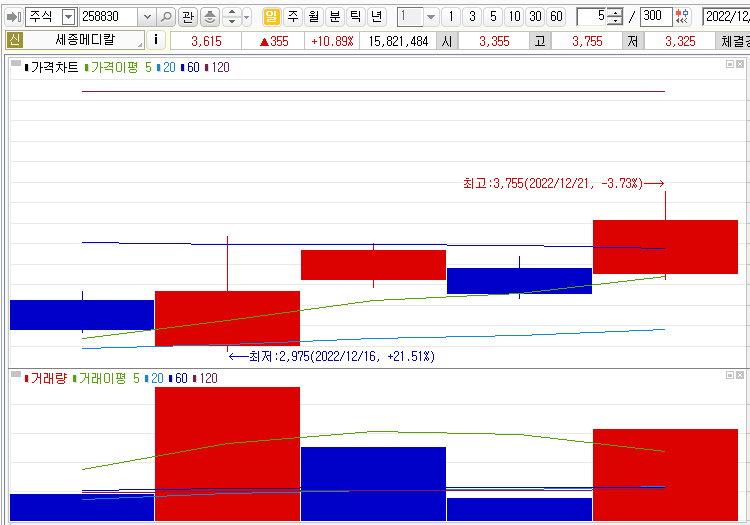Click the high price 3,755

tap(587, 42)
